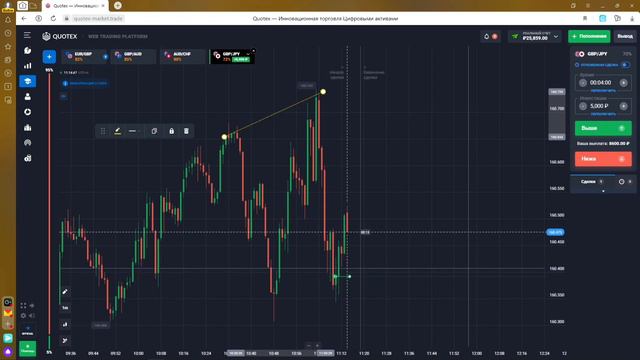640x360 pixels.
Task: Delete the selected trend line
Action: [x=186, y=131]
